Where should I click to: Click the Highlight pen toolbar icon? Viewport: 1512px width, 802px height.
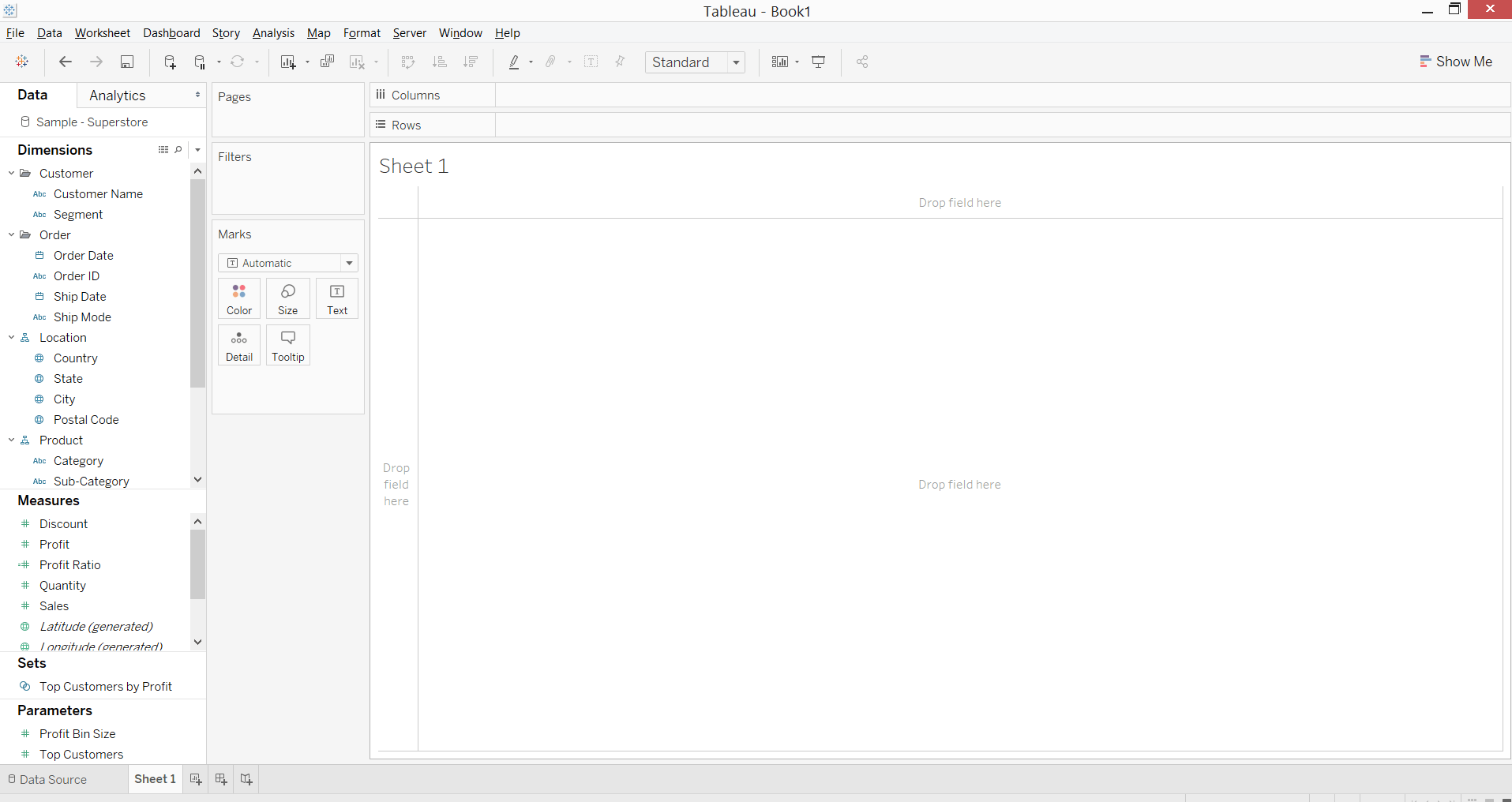coord(514,62)
